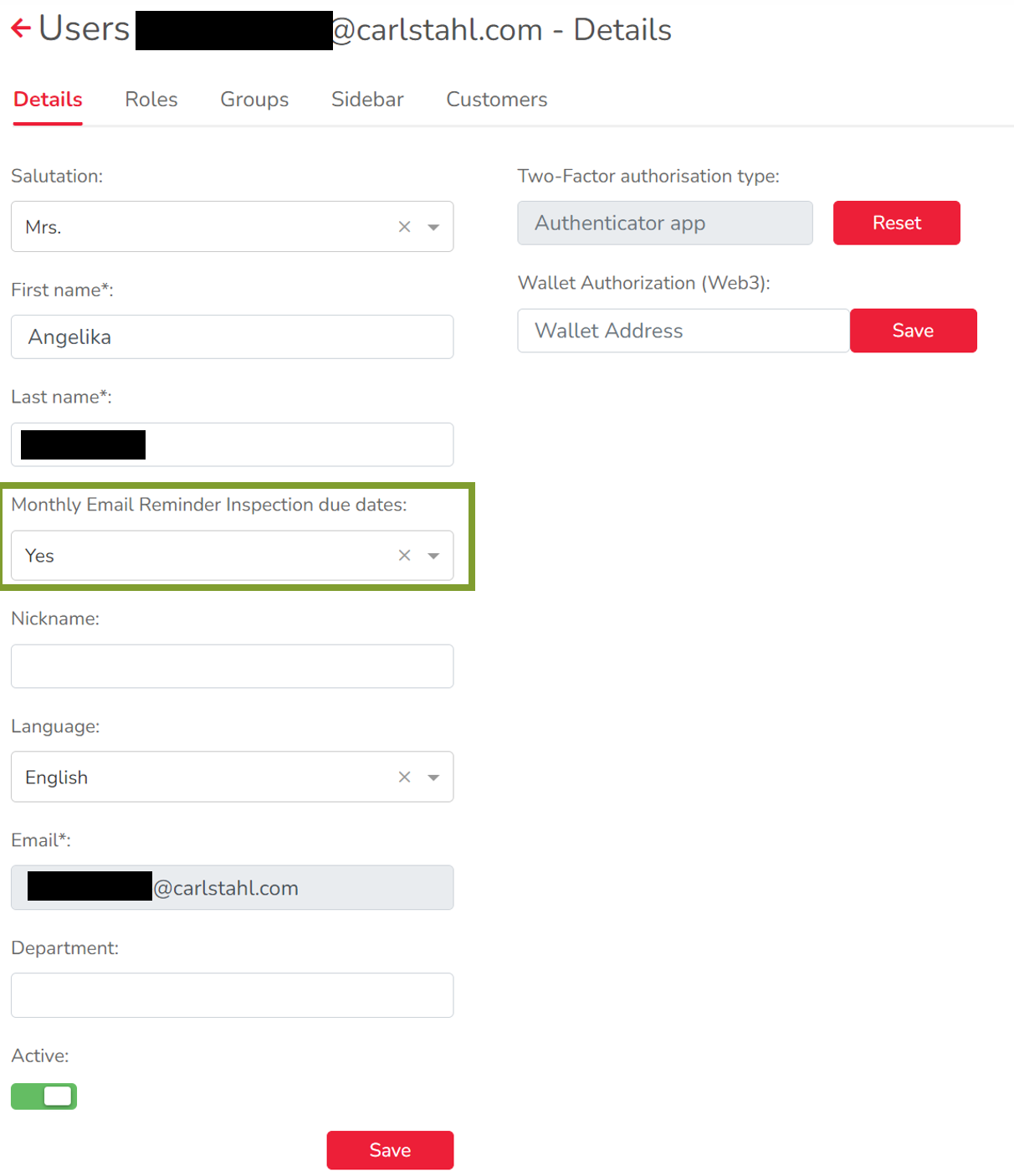This screenshot has height=1176, width=1014.
Task: Select the Customers tab
Action: [496, 100]
